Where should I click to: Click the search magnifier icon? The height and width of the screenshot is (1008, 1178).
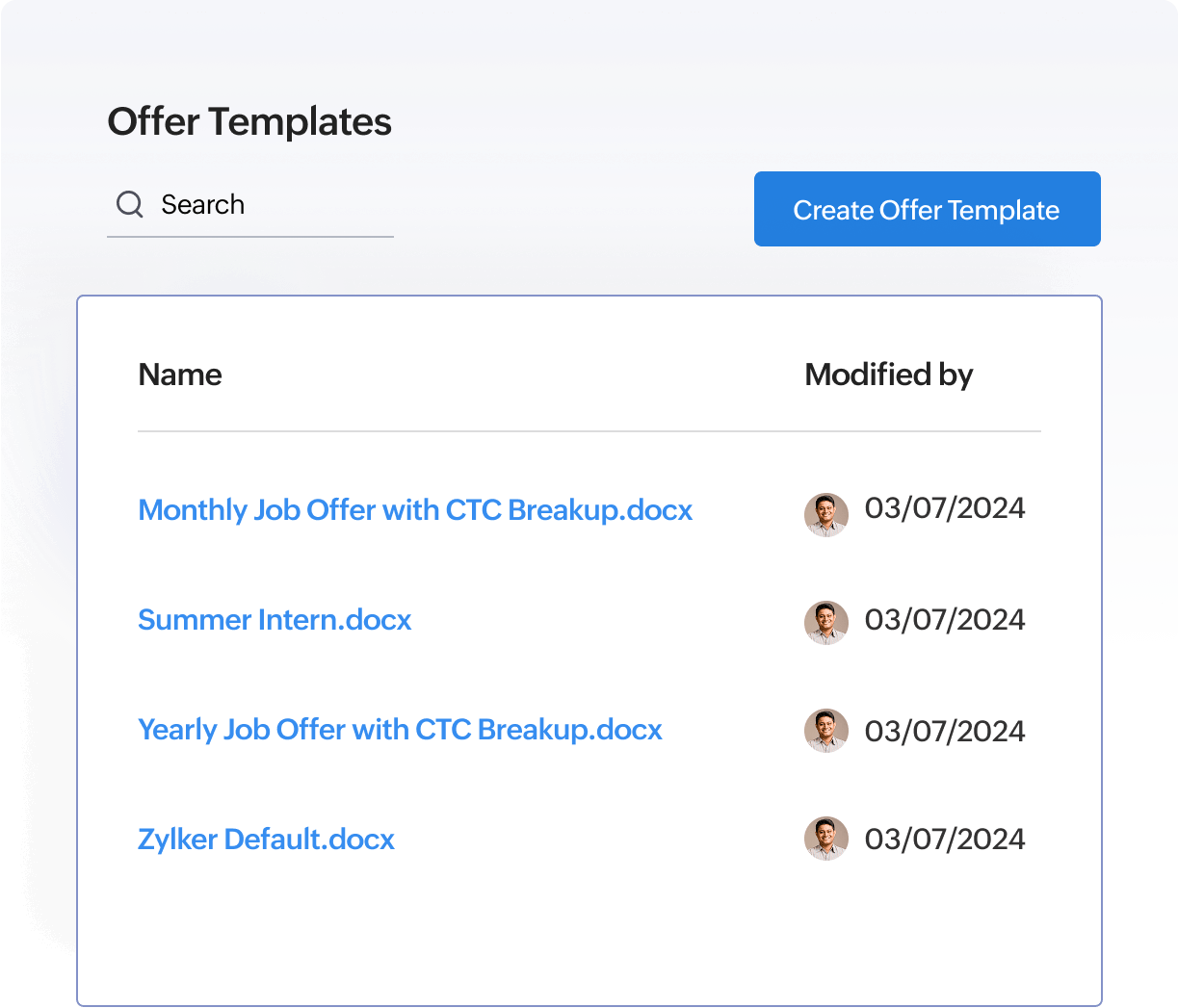tap(130, 204)
